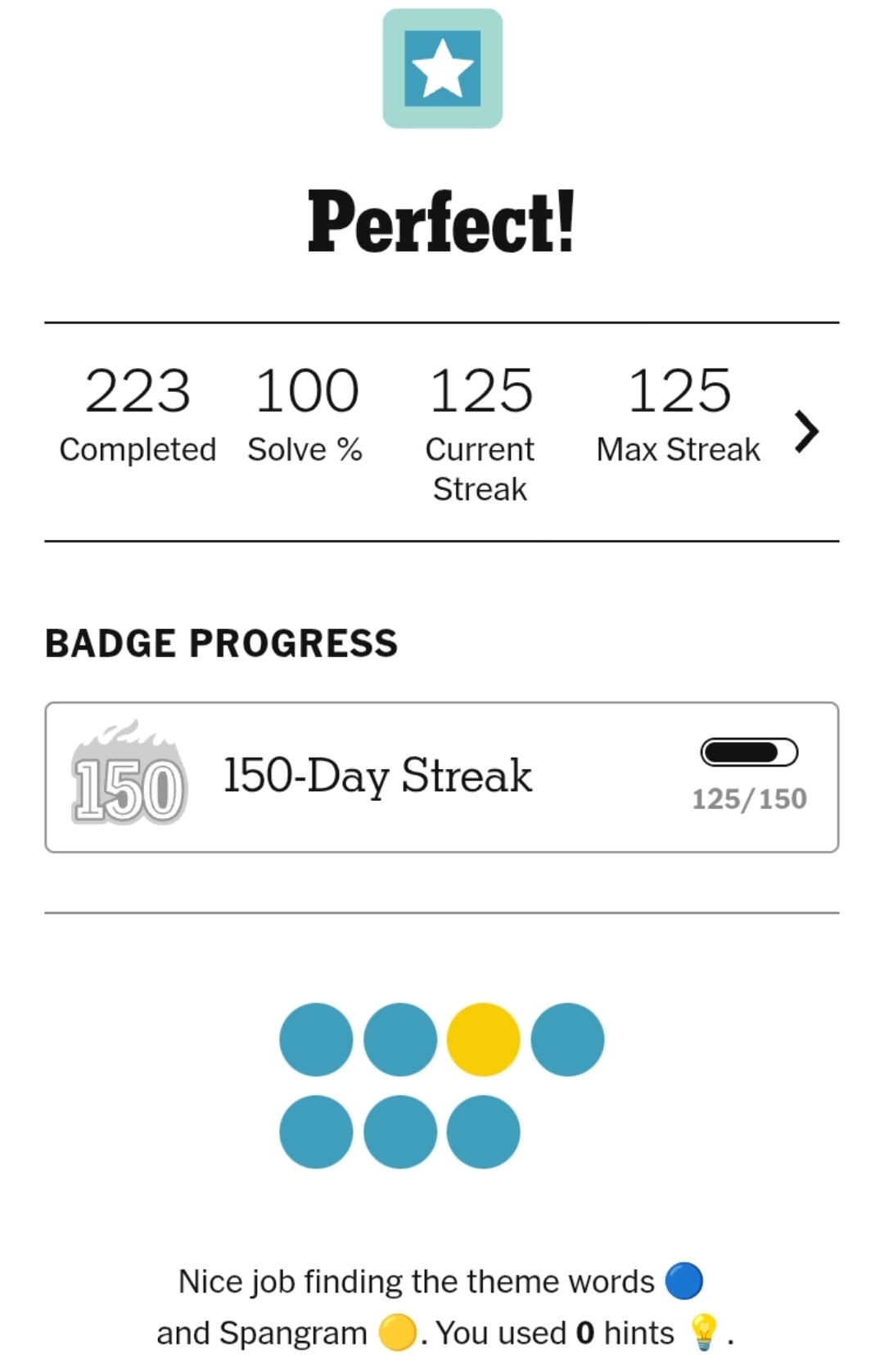The width and height of the screenshot is (884, 1372).
Task: Click the second blue circle in bottom row
Action: 400,1131
